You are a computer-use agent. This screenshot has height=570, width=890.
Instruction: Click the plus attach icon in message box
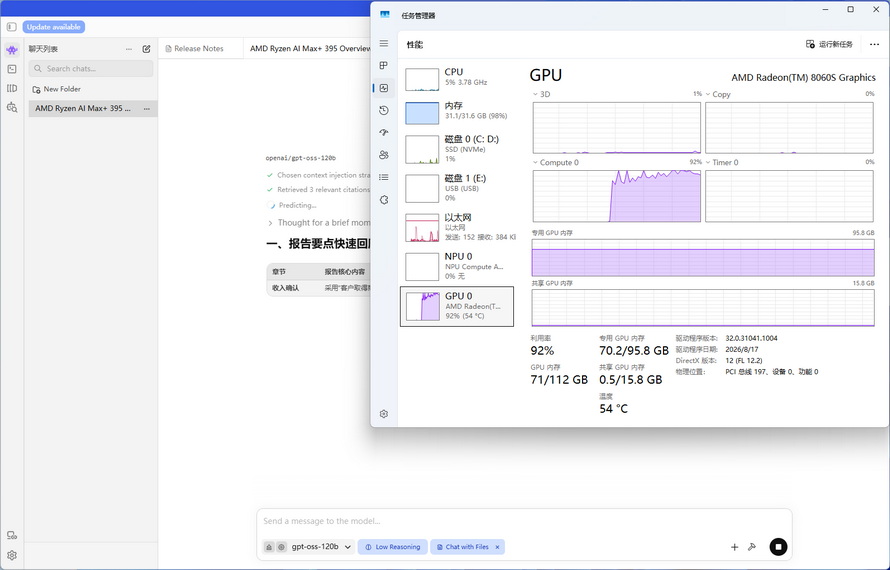click(x=734, y=547)
